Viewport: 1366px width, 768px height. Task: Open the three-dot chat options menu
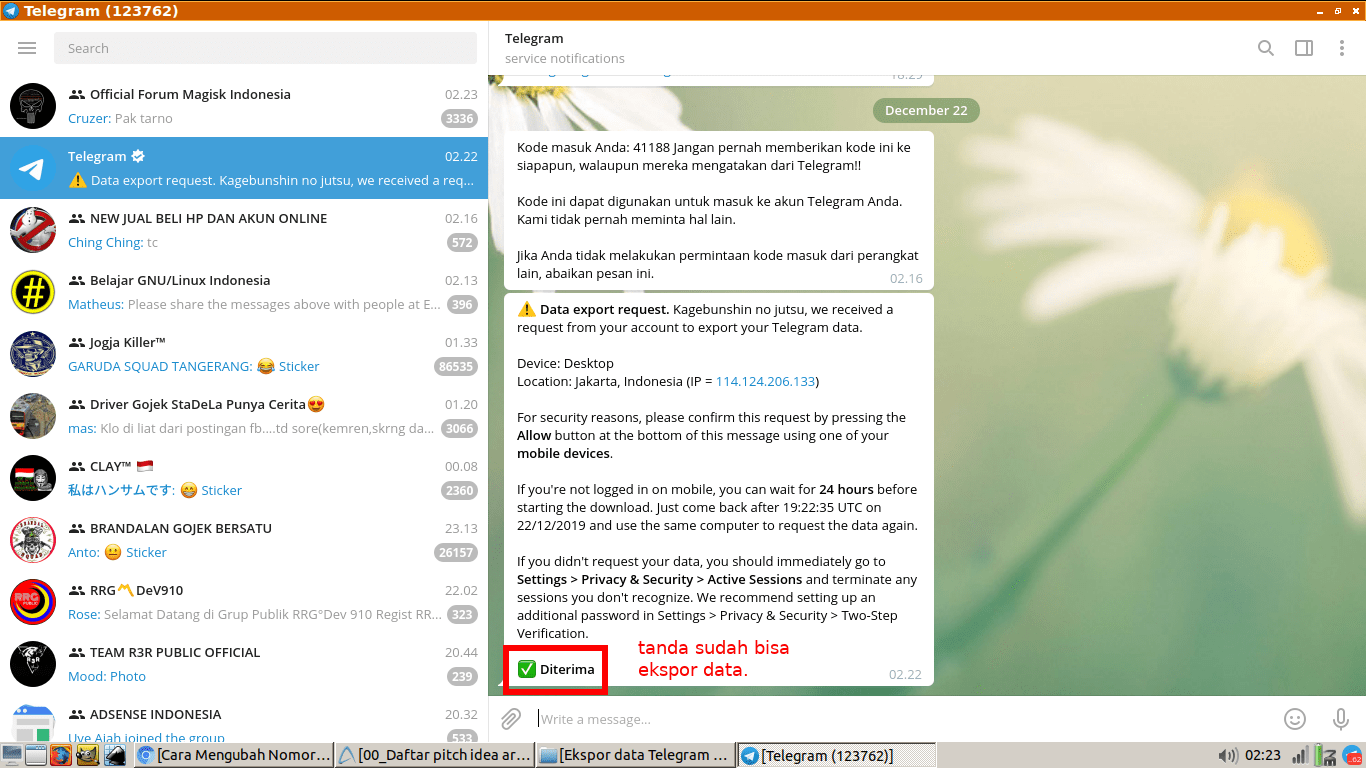(1342, 48)
